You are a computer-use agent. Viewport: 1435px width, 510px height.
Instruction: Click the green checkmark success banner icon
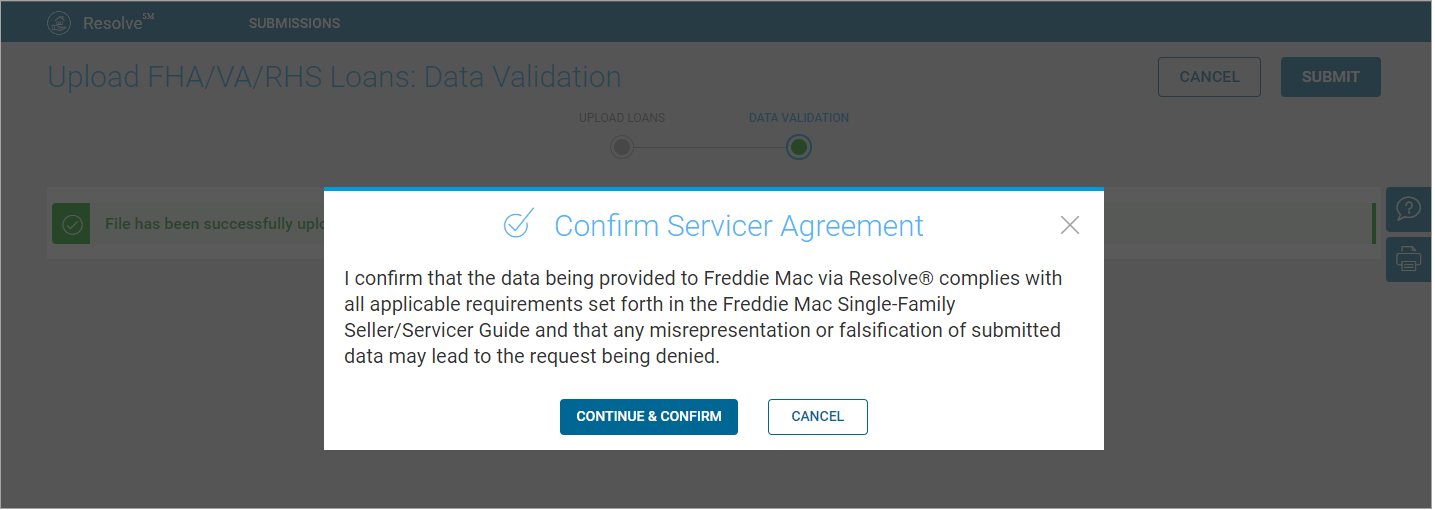pos(72,224)
